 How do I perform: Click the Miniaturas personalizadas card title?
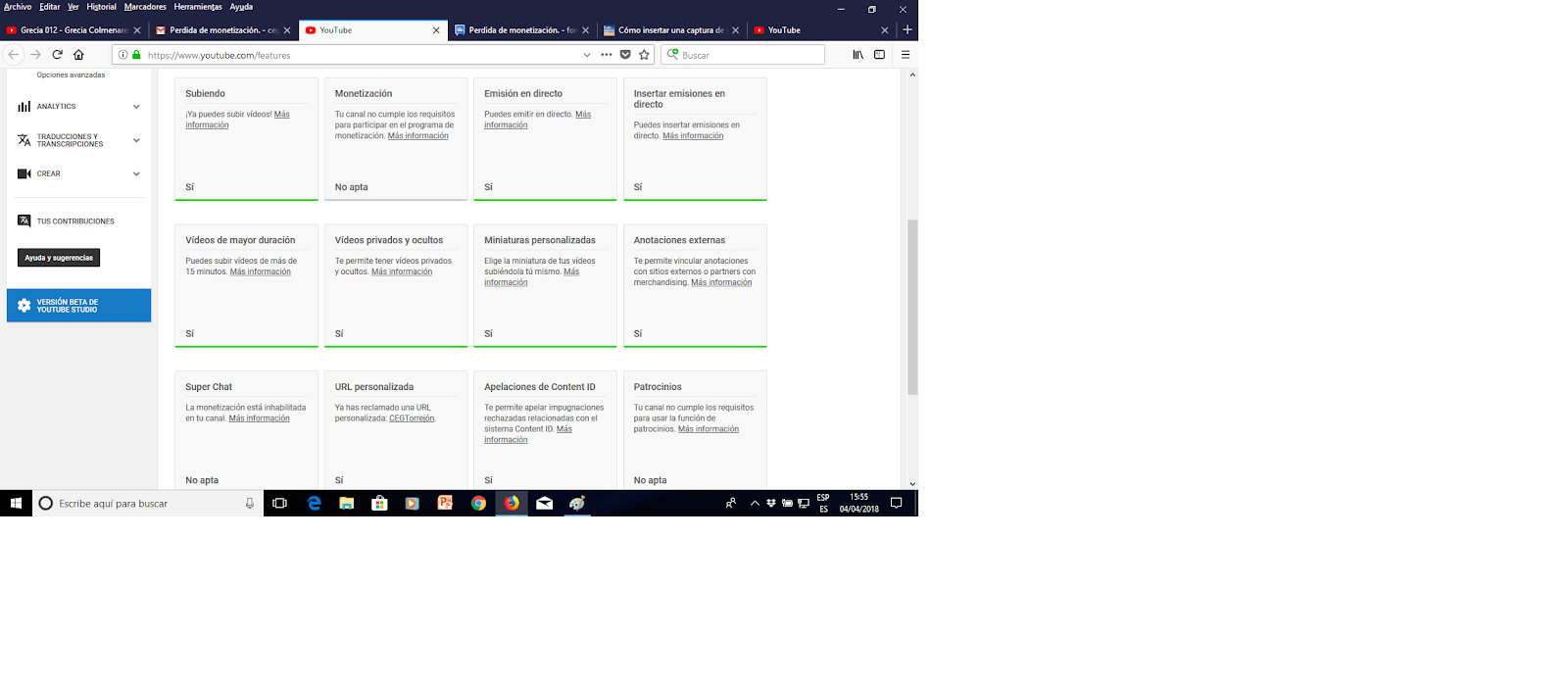pos(540,240)
